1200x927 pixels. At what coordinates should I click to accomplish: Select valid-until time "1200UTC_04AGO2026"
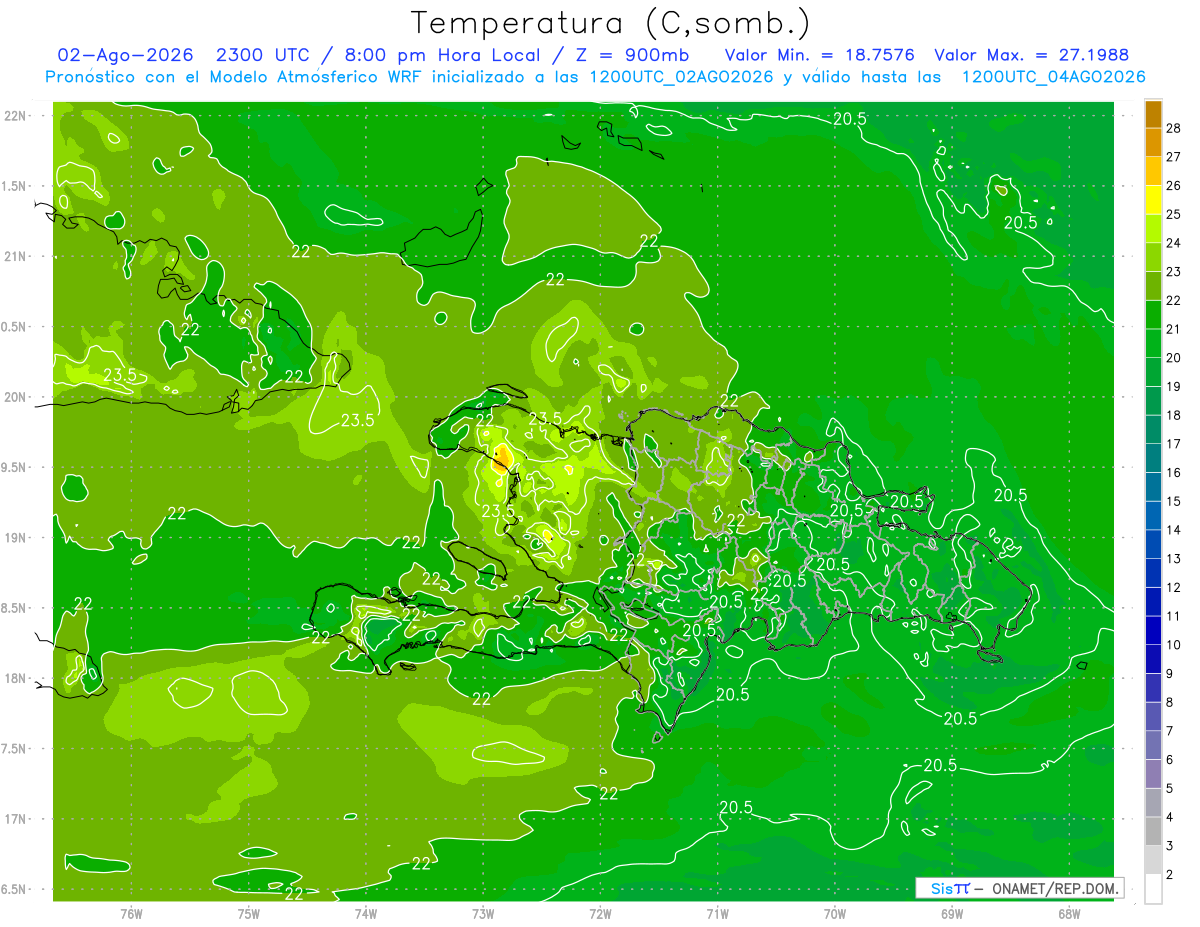tap(1053, 77)
